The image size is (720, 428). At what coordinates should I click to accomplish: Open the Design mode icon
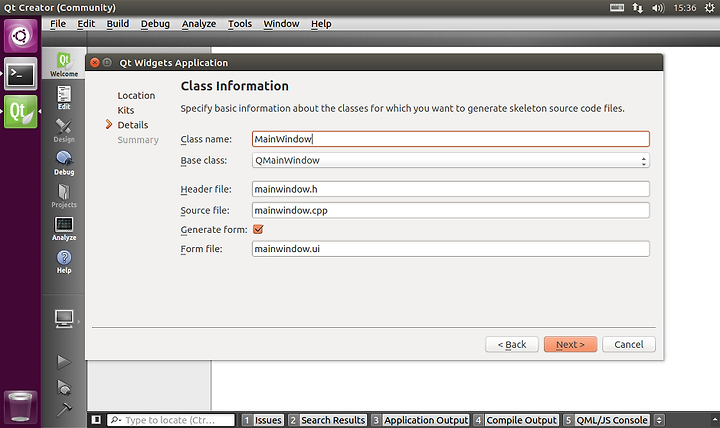pos(64,130)
